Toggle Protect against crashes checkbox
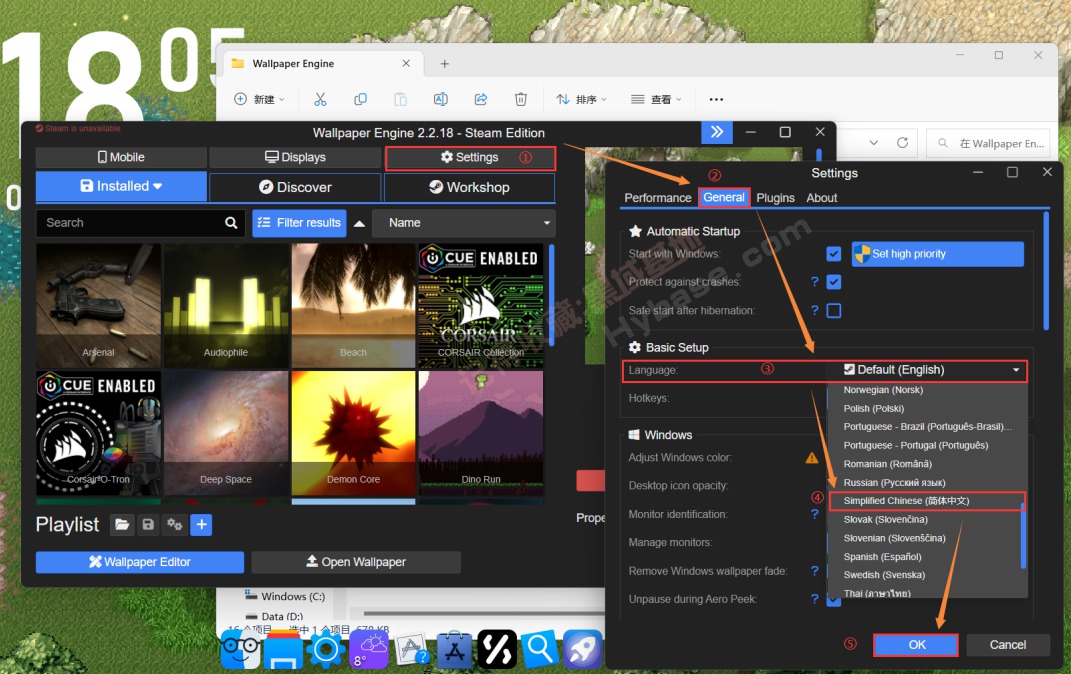The width and height of the screenshot is (1071, 674). tap(833, 282)
